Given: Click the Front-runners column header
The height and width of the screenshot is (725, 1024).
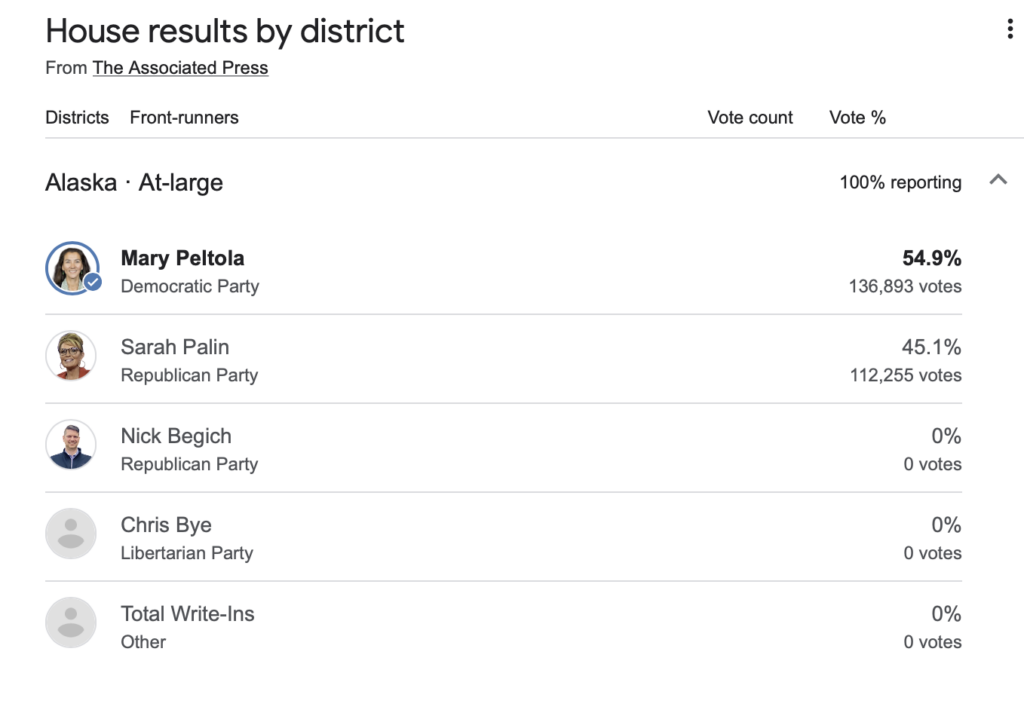Looking at the screenshot, I should pos(184,118).
